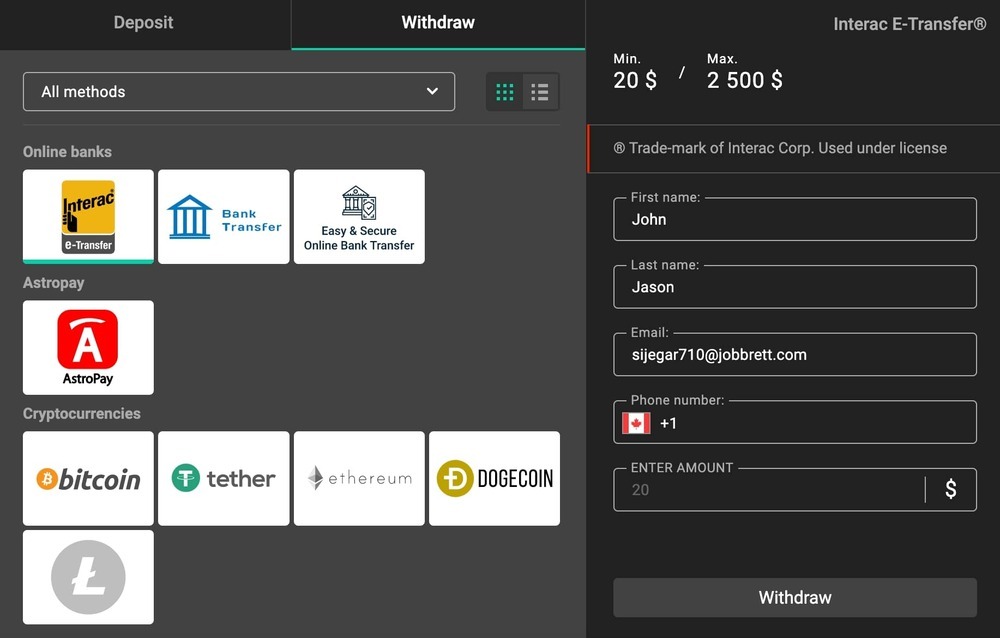
Task: Select the AstroPay payment method
Action: pos(88,348)
